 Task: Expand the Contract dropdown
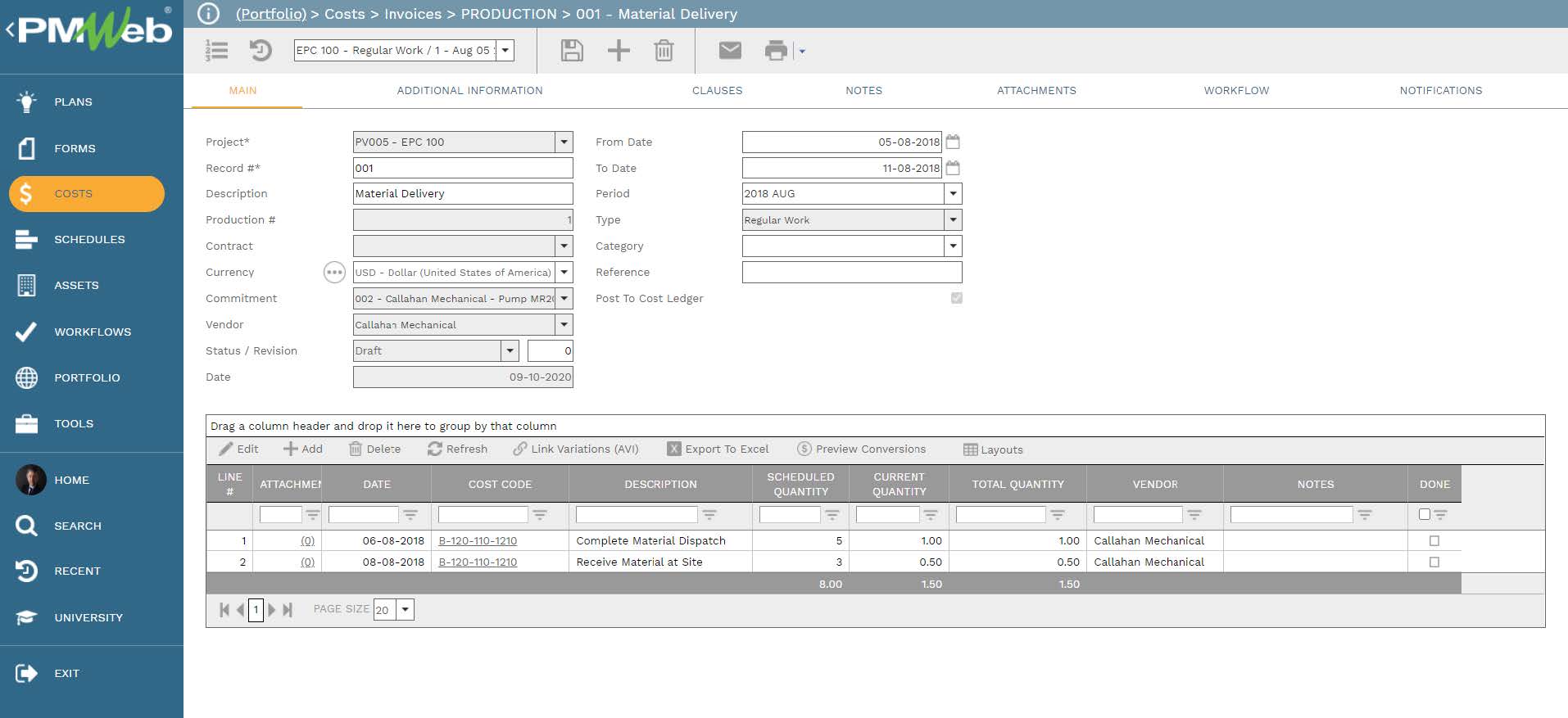[564, 246]
